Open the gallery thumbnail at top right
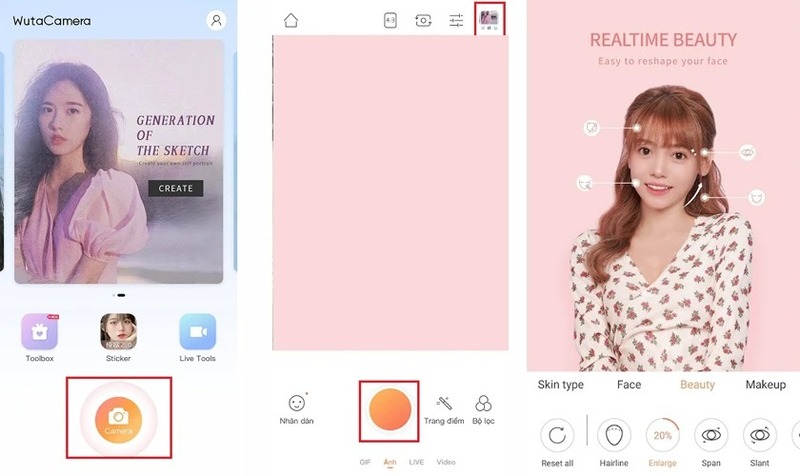 coord(489,19)
